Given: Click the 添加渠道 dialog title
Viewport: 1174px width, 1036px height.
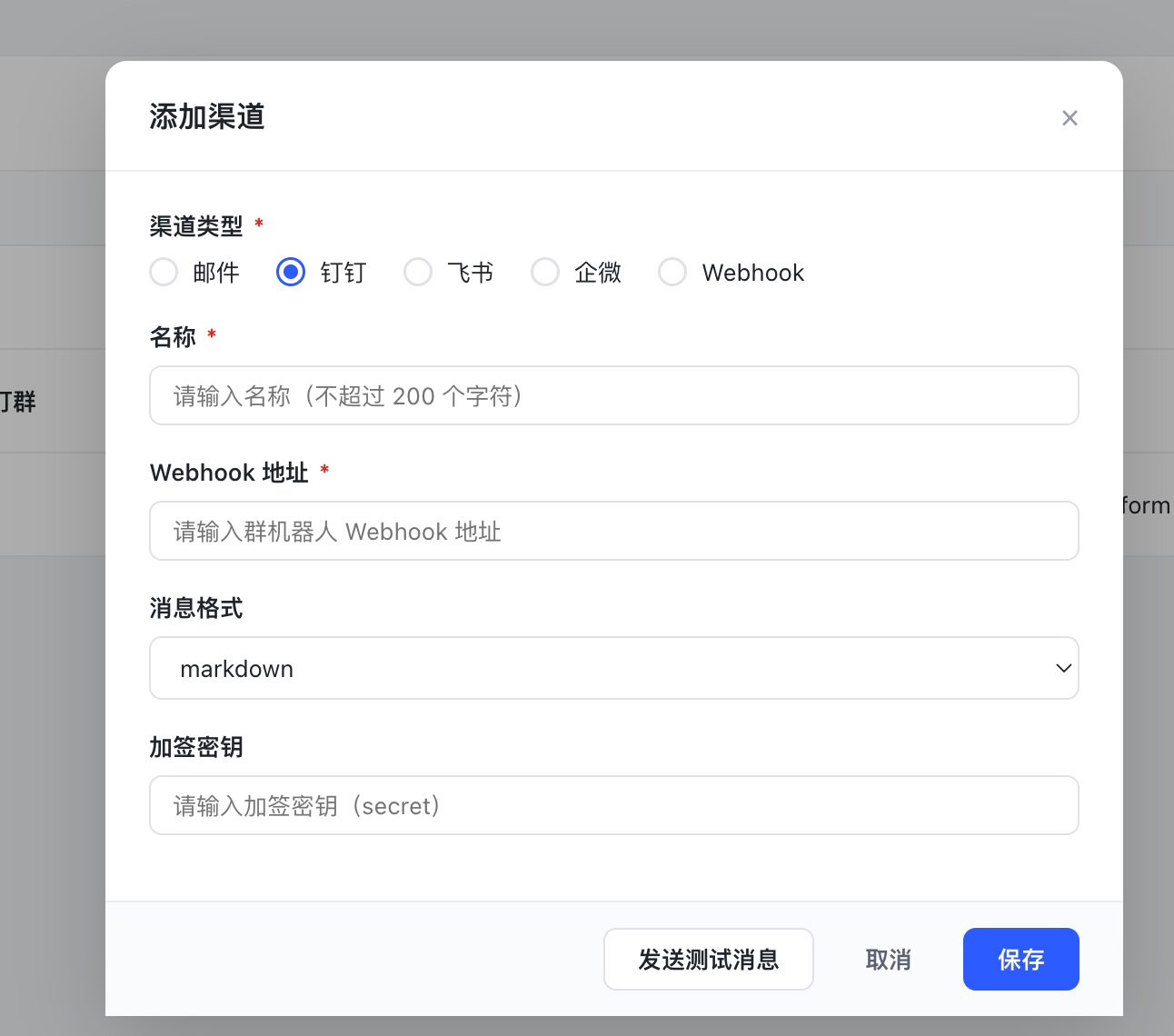Looking at the screenshot, I should click(207, 116).
